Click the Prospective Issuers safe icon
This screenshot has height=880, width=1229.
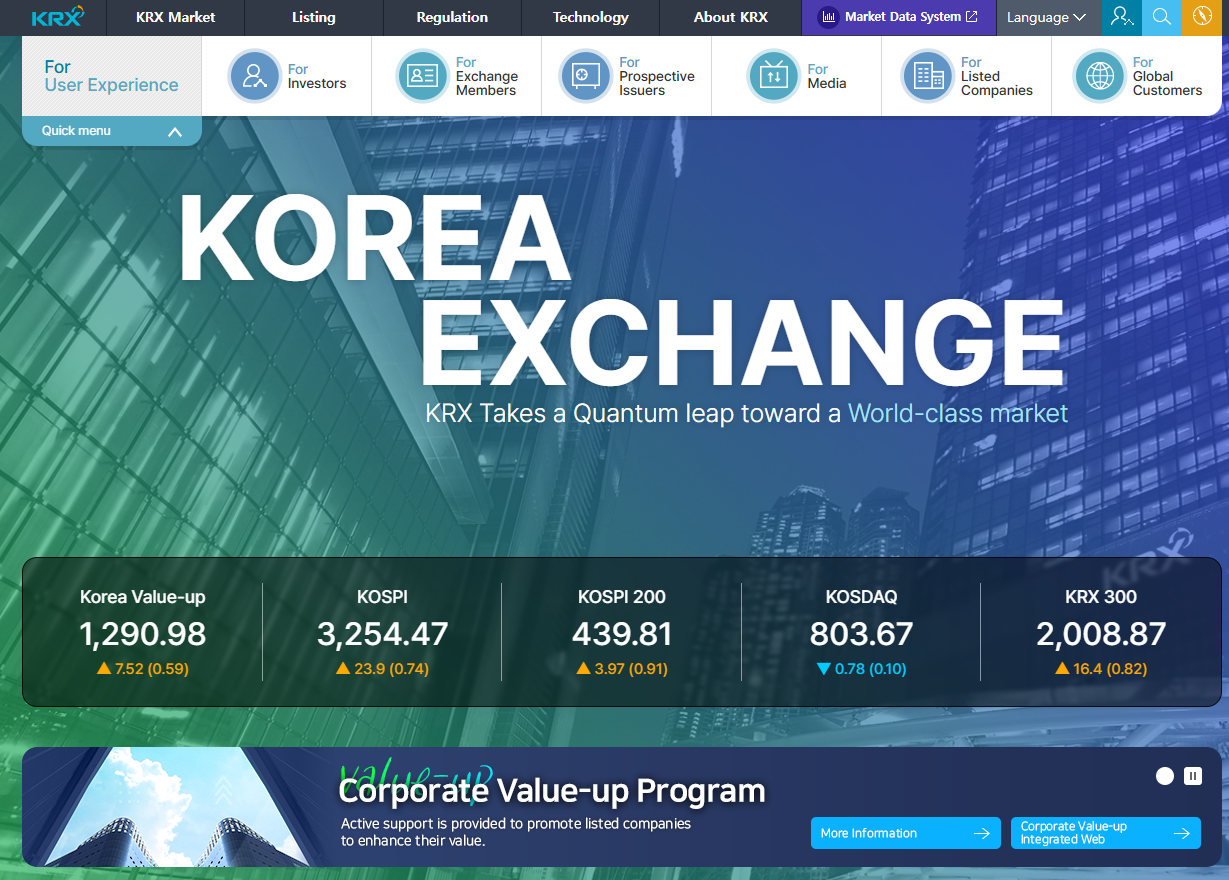click(585, 76)
